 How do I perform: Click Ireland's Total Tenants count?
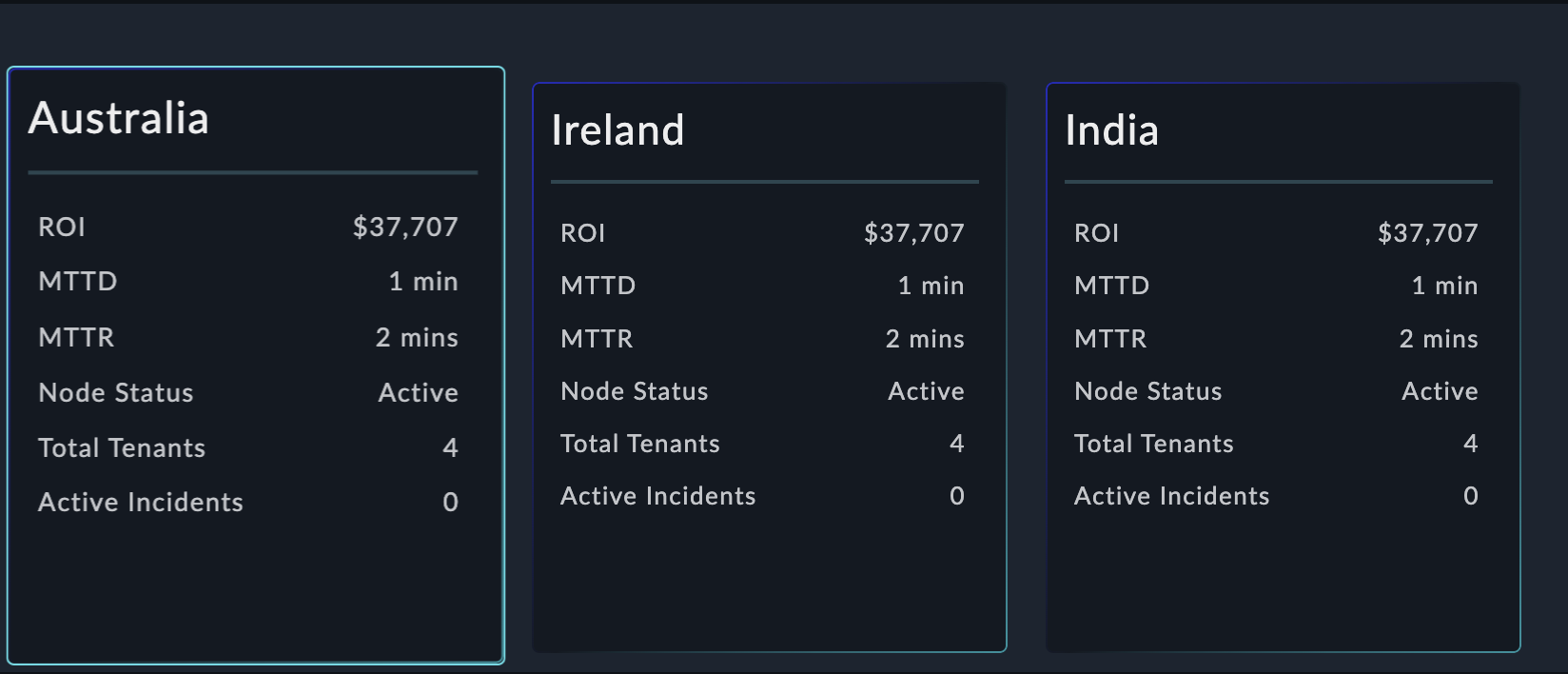coord(956,444)
